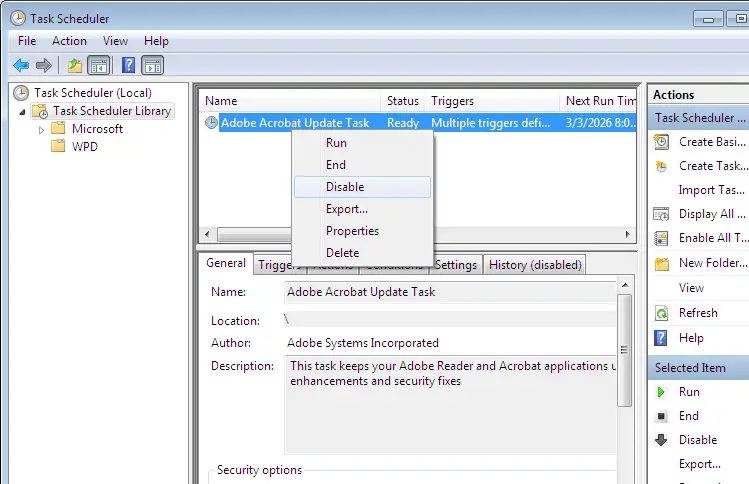
Task: Choose End from the context menu
Action: click(363, 165)
